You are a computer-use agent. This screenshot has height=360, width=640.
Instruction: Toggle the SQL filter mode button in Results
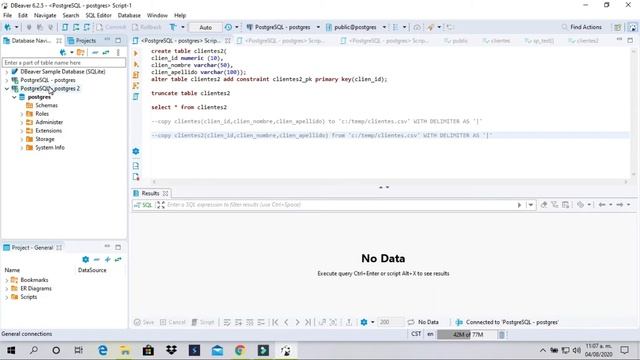click(143, 205)
